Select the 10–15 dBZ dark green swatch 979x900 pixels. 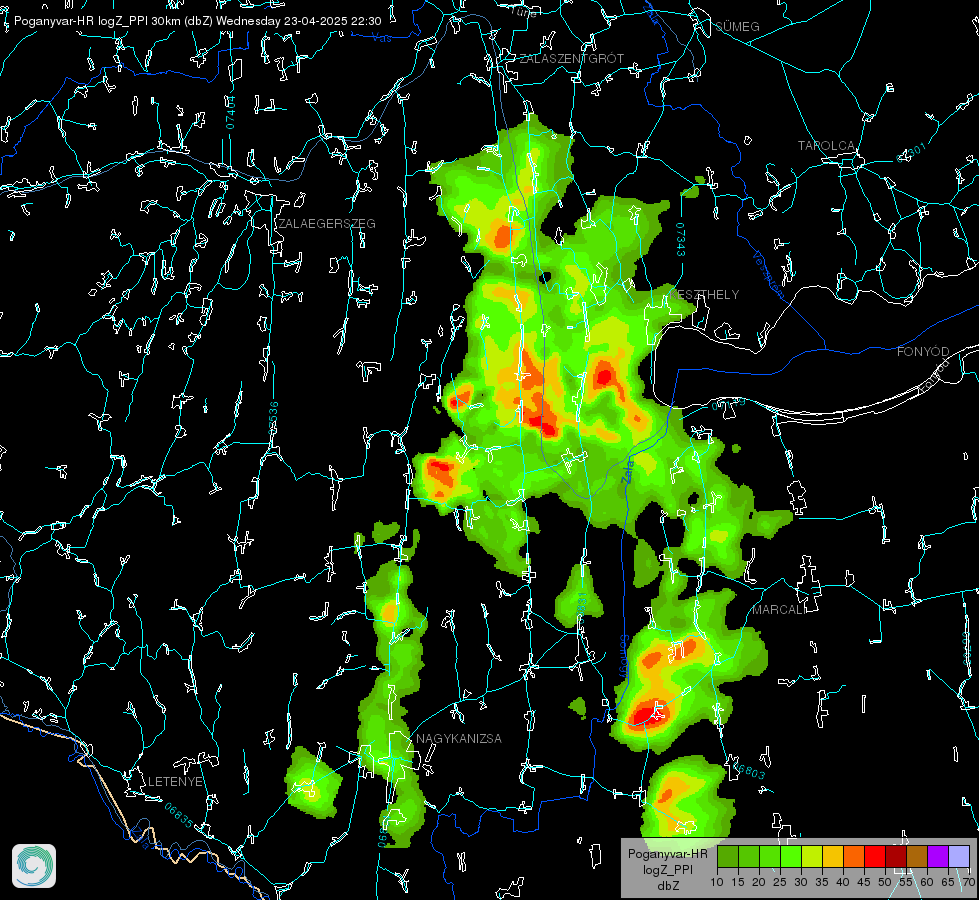pyautogui.click(x=728, y=856)
